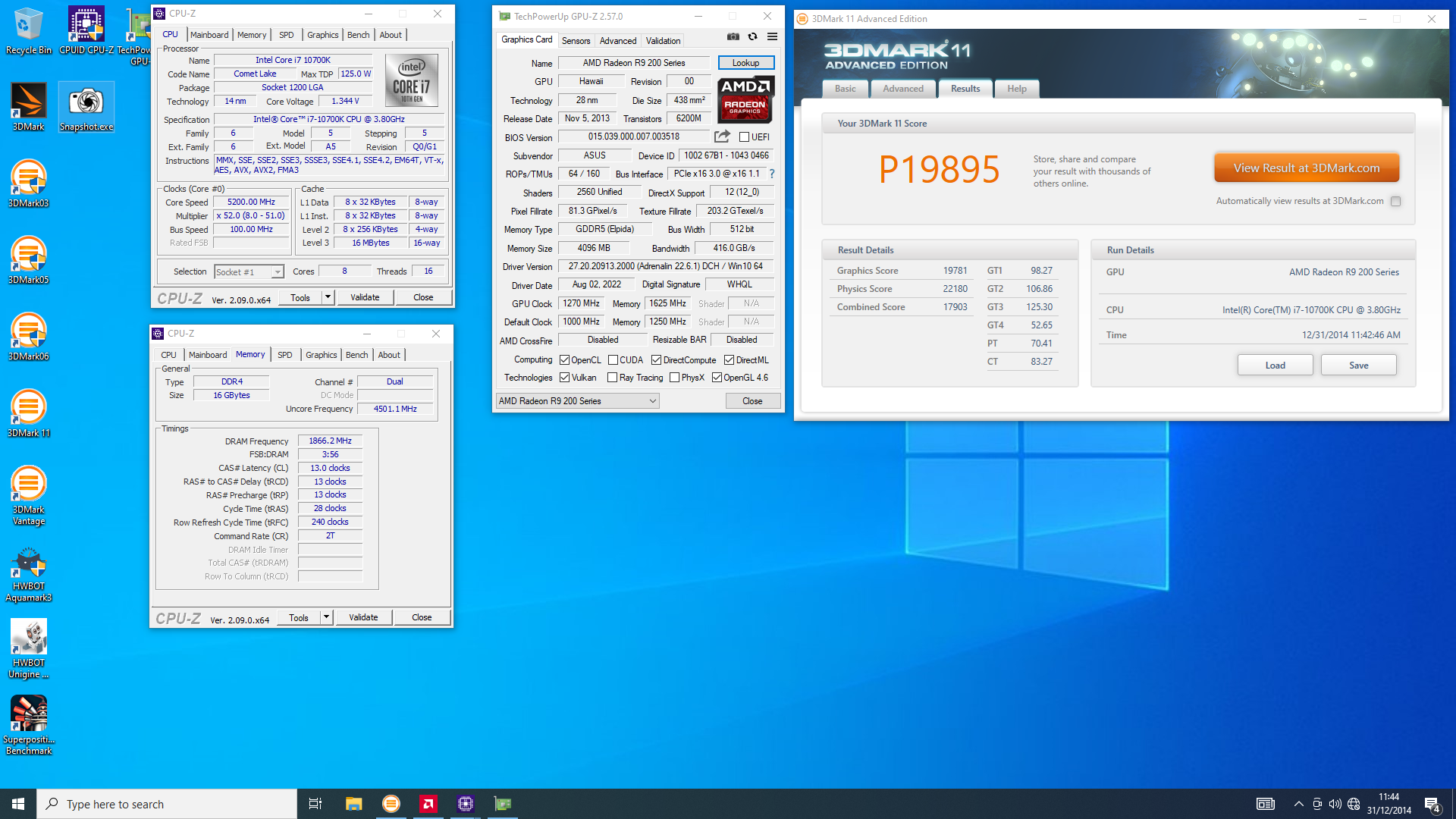The height and width of the screenshot is (819, 1456).
Task: Open the Help tab in 3DMark 11
Action: pyautogui.click(x=1017, y=89)
